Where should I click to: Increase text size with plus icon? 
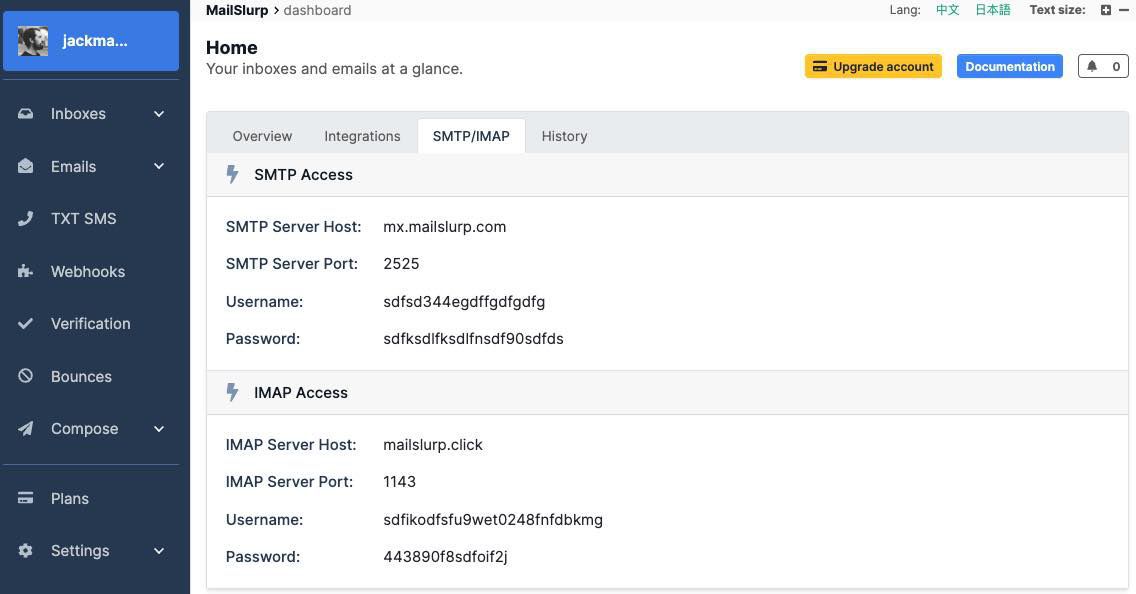[x=1106, y=10]
